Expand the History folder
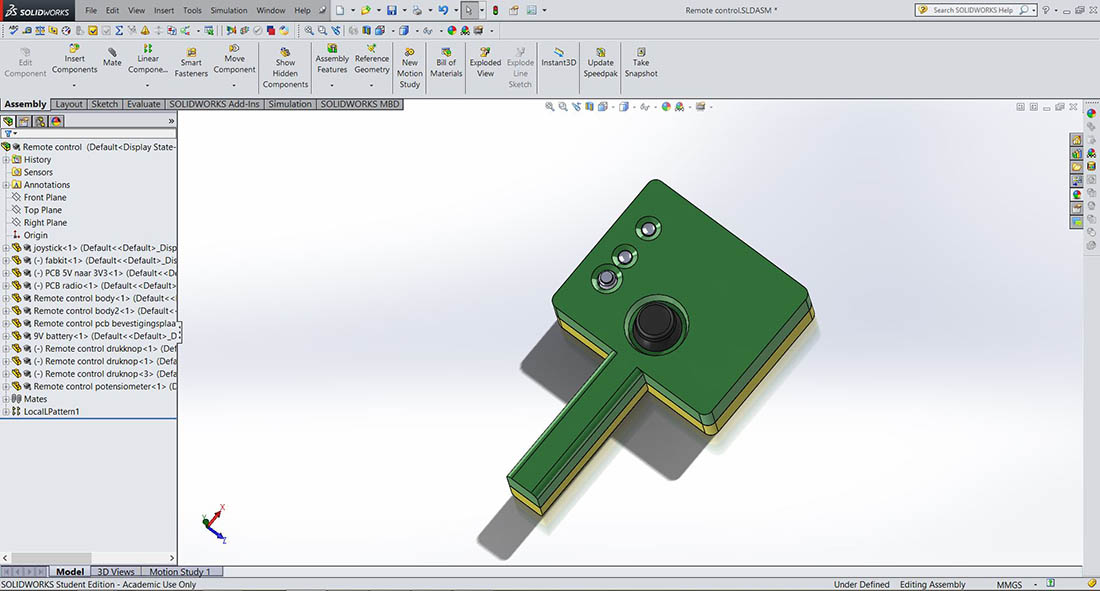1100x591 pixels. click(6, 160)
